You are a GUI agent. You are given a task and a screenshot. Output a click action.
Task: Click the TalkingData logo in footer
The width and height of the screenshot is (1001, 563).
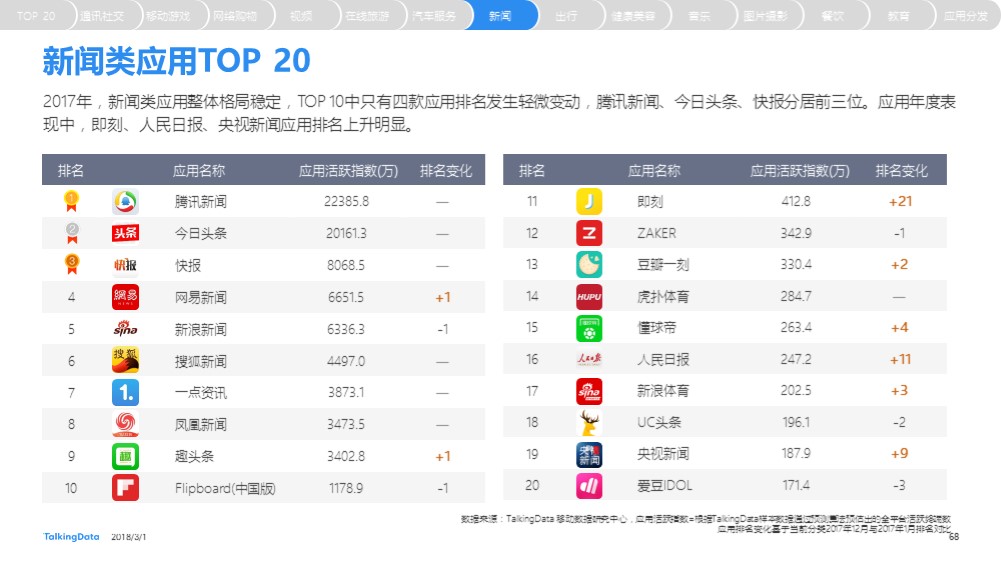(72, 537)
